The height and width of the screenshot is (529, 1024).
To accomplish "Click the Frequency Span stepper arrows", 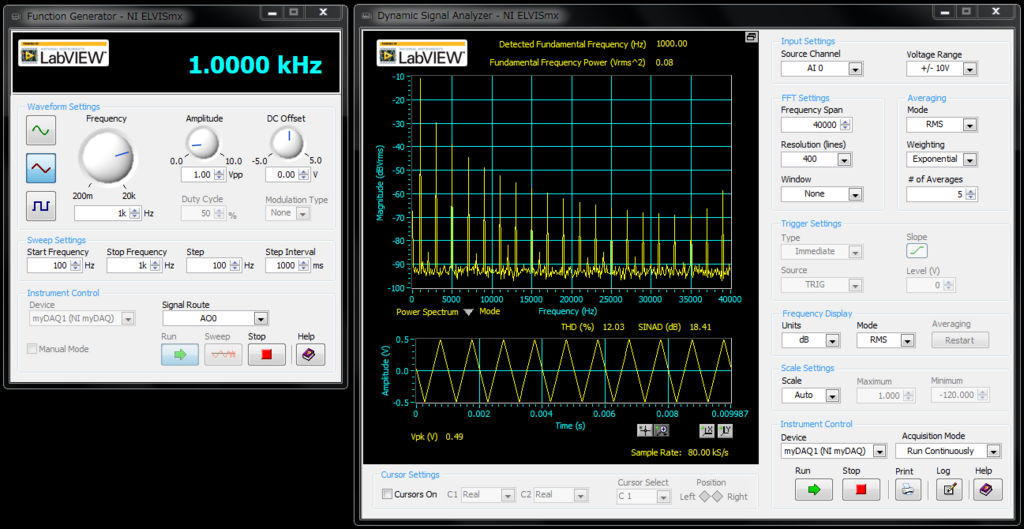I will click(846, 125).
